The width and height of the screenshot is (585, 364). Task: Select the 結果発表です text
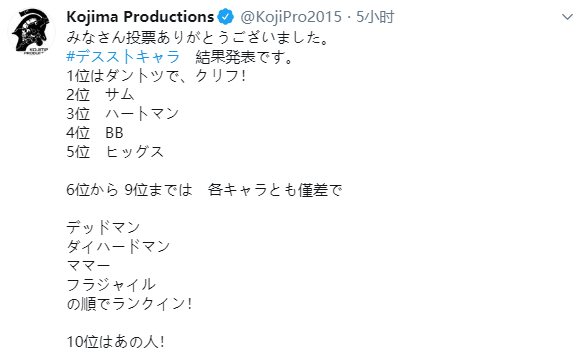tap(244, 57)
